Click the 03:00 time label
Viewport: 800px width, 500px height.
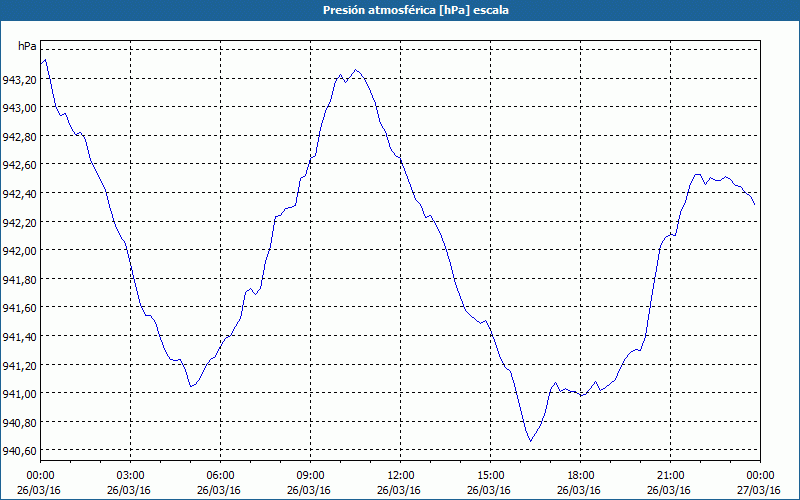(x=131, y=476)
